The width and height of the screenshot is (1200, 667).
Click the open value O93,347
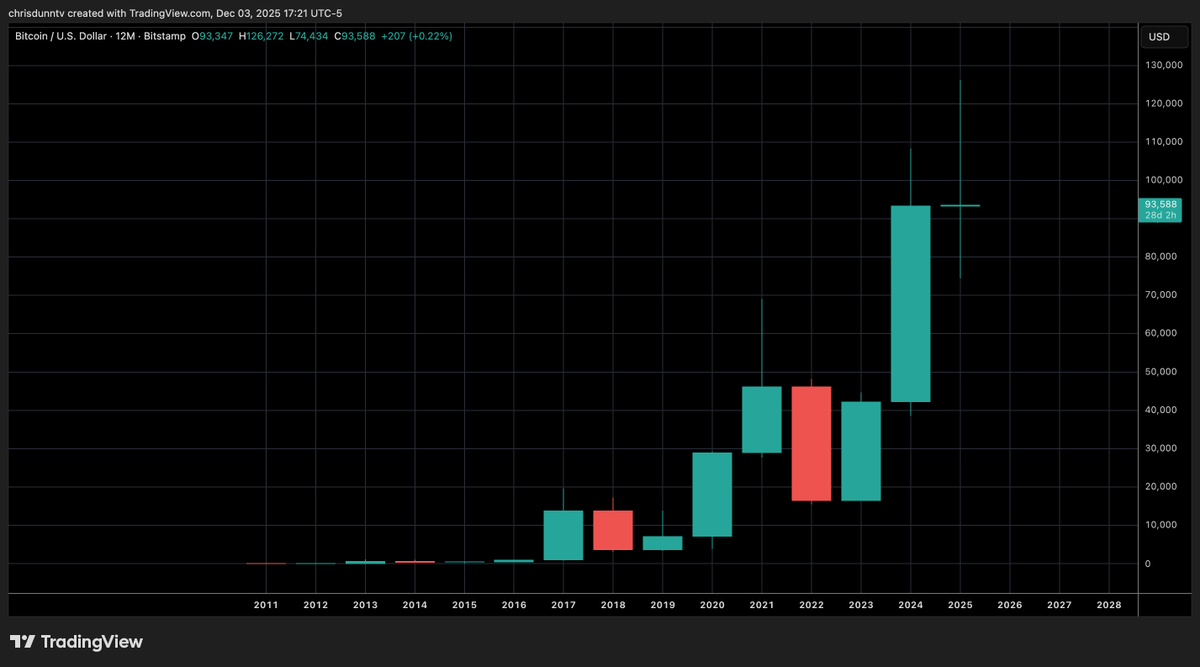pos(213,36)
